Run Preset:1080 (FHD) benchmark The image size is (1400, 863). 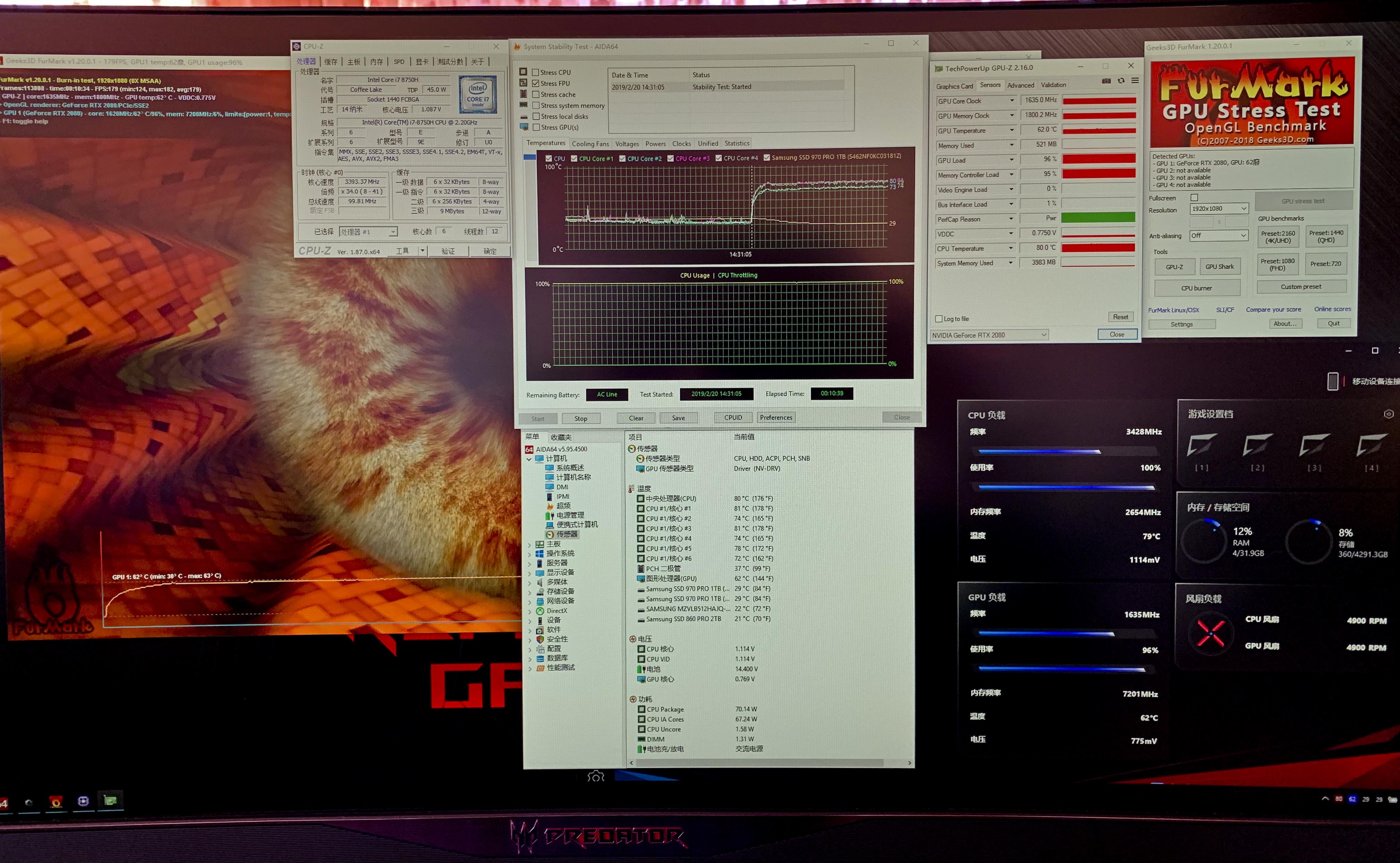click(x=1277, y=264)
